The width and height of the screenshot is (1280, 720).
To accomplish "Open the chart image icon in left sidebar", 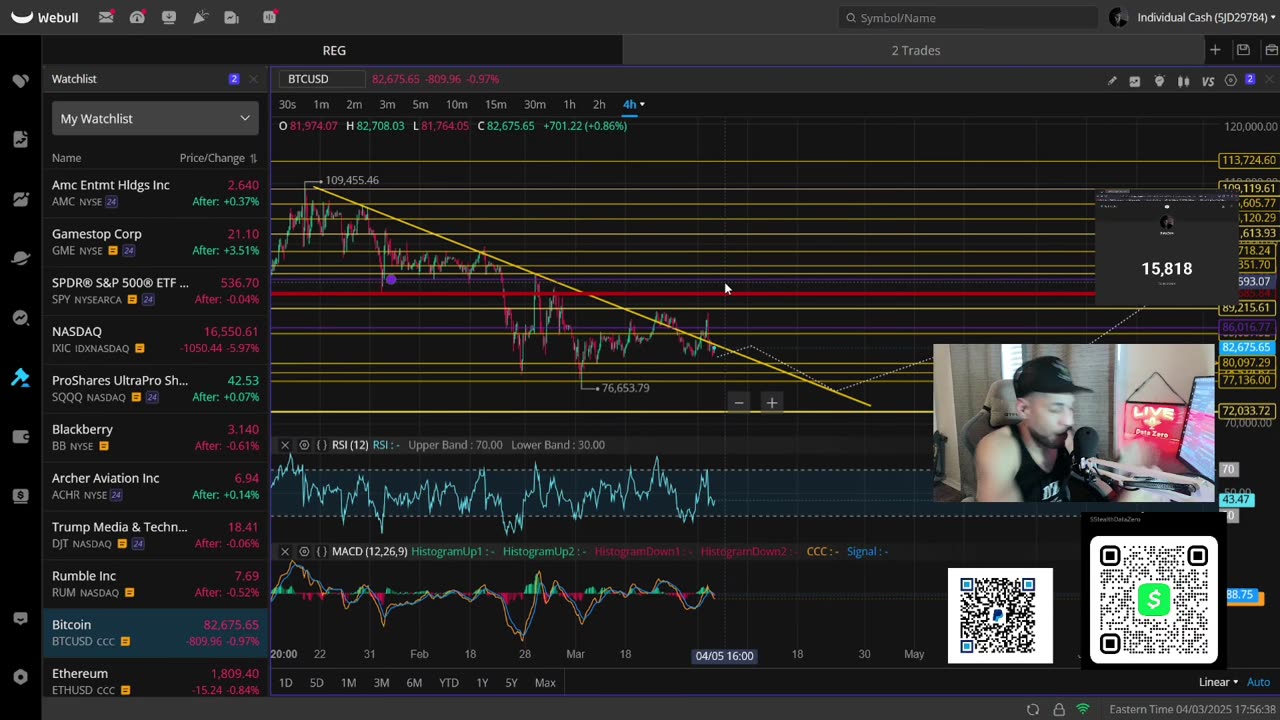I will (x=20, y=199).
